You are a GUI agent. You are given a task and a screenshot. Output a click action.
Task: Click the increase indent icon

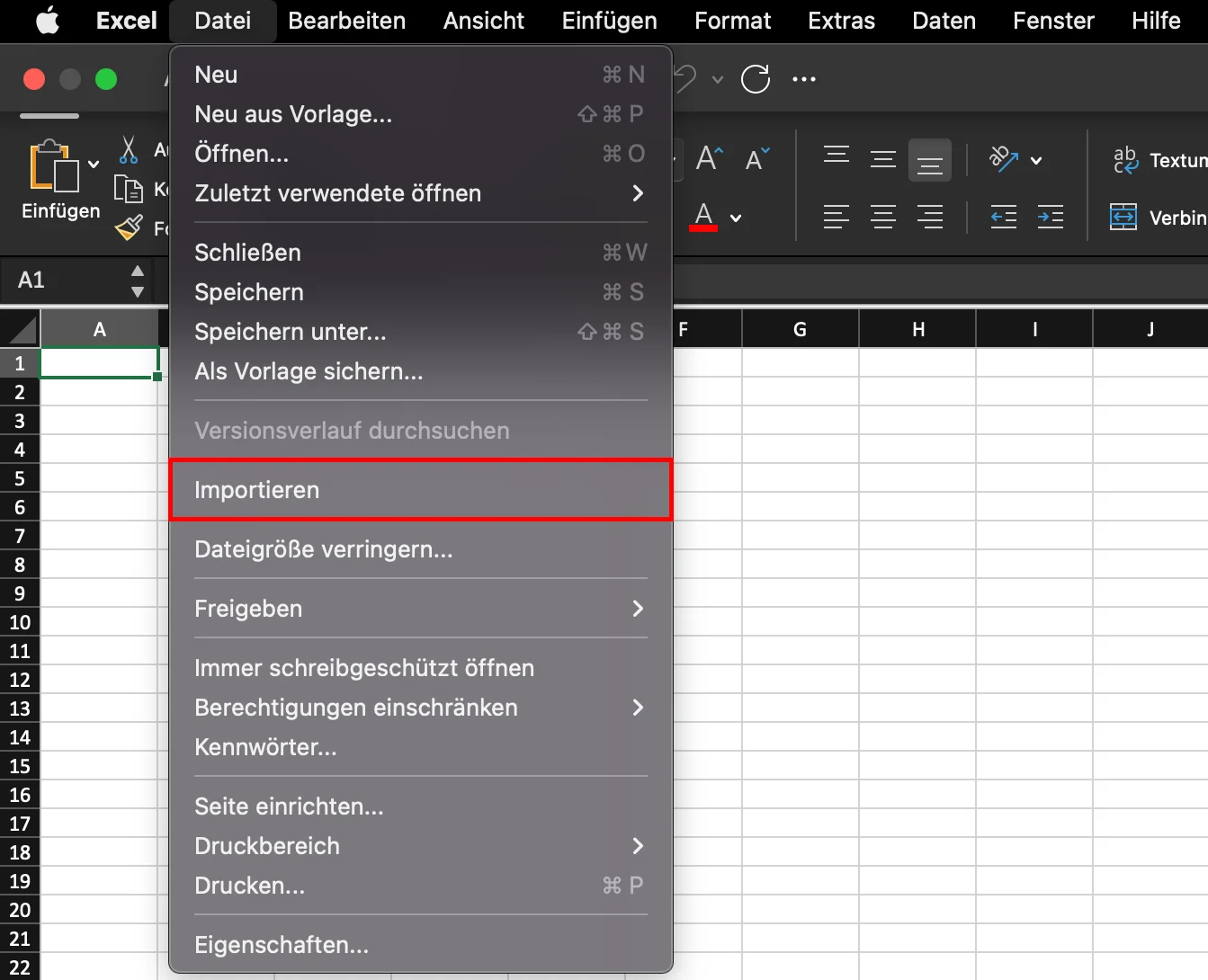coord(1050,218)
